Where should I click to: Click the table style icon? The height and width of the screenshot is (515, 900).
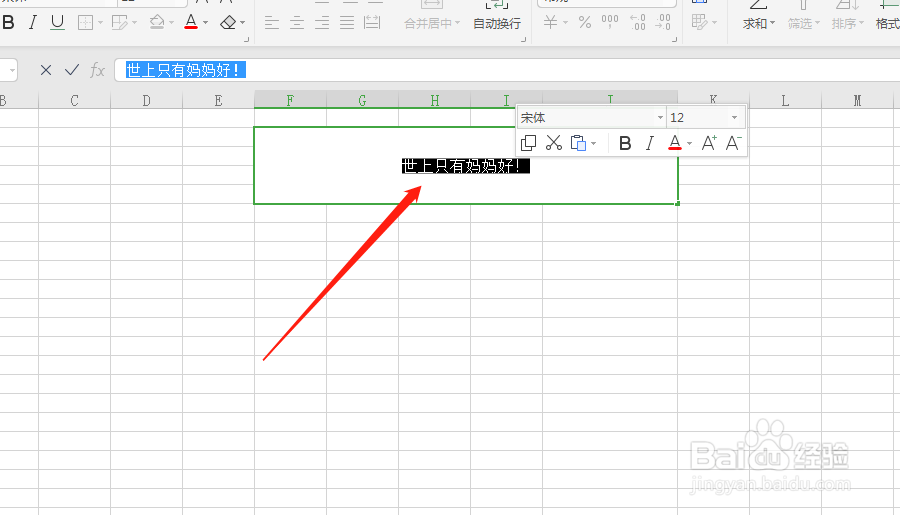pyautogui.click(x=700, y=23)
